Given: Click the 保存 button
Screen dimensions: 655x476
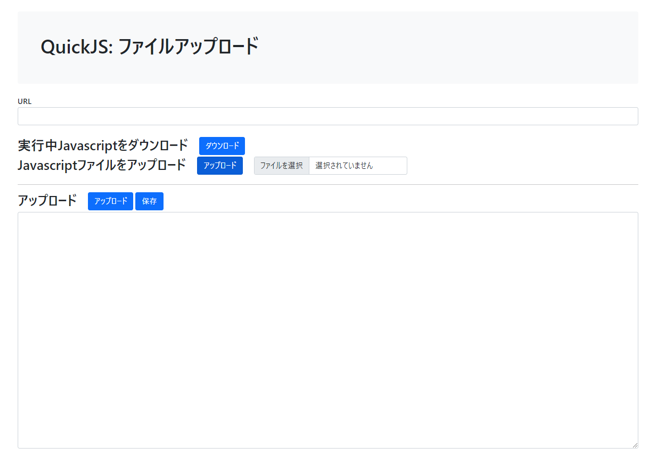Looking at the screenshot, I should tap(149, 201).
